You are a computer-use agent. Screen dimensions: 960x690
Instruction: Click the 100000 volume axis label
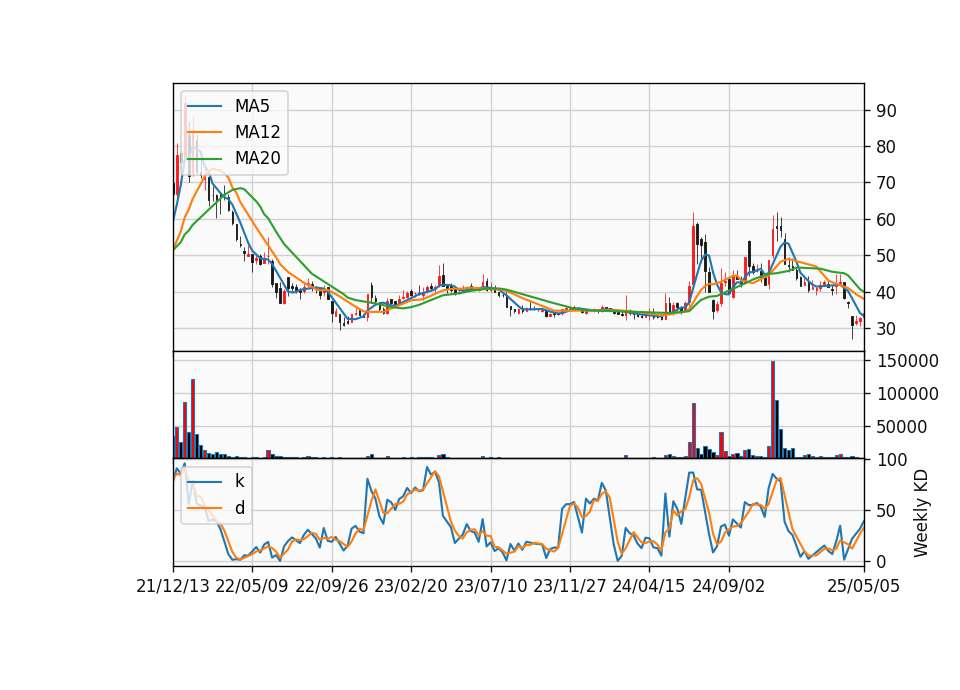click(907, 394)
